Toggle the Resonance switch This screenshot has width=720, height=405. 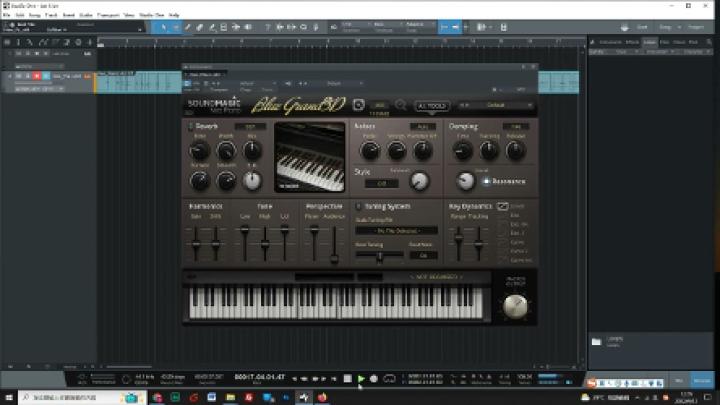tap(486, 181)
